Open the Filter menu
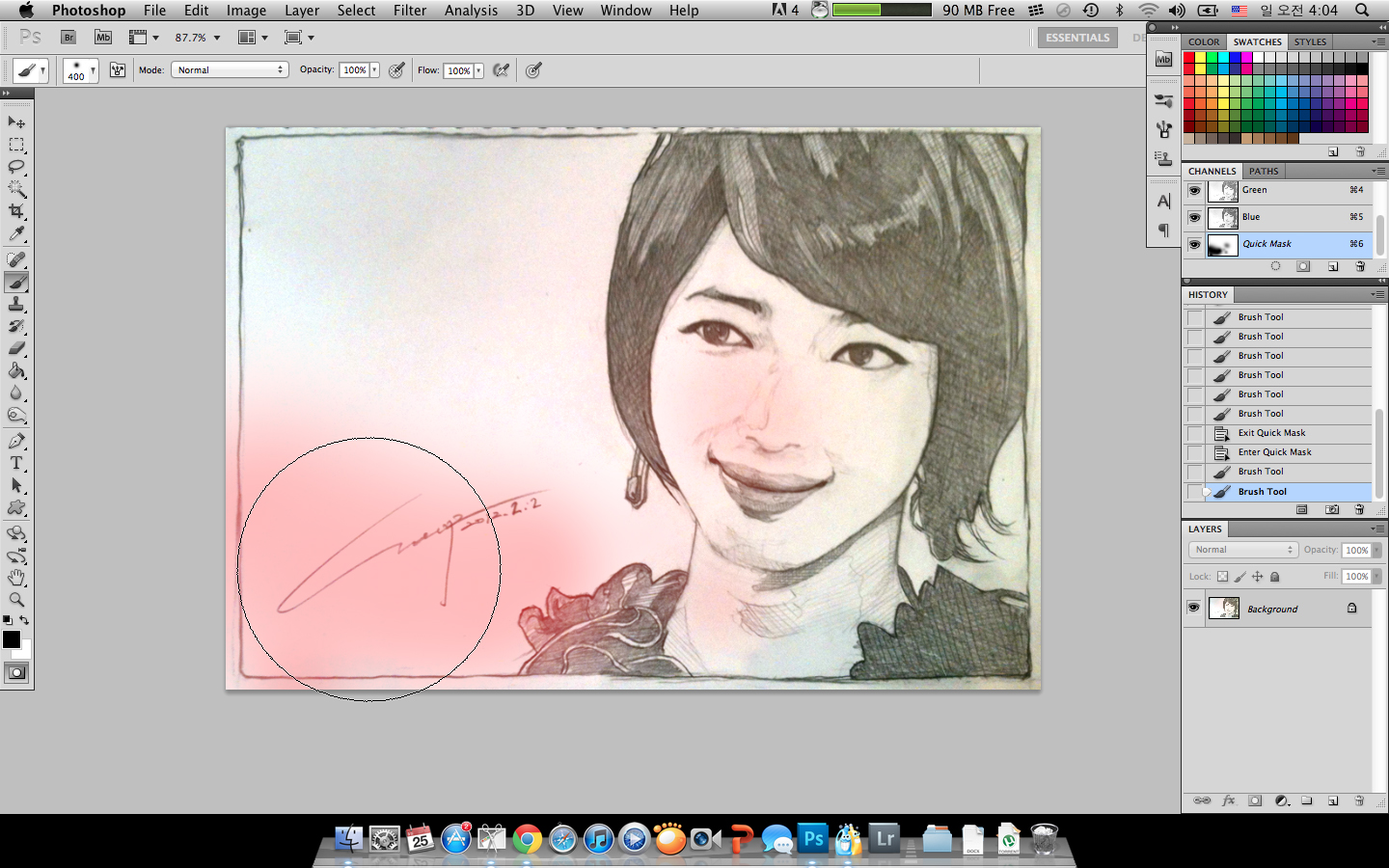 [410, 10]
